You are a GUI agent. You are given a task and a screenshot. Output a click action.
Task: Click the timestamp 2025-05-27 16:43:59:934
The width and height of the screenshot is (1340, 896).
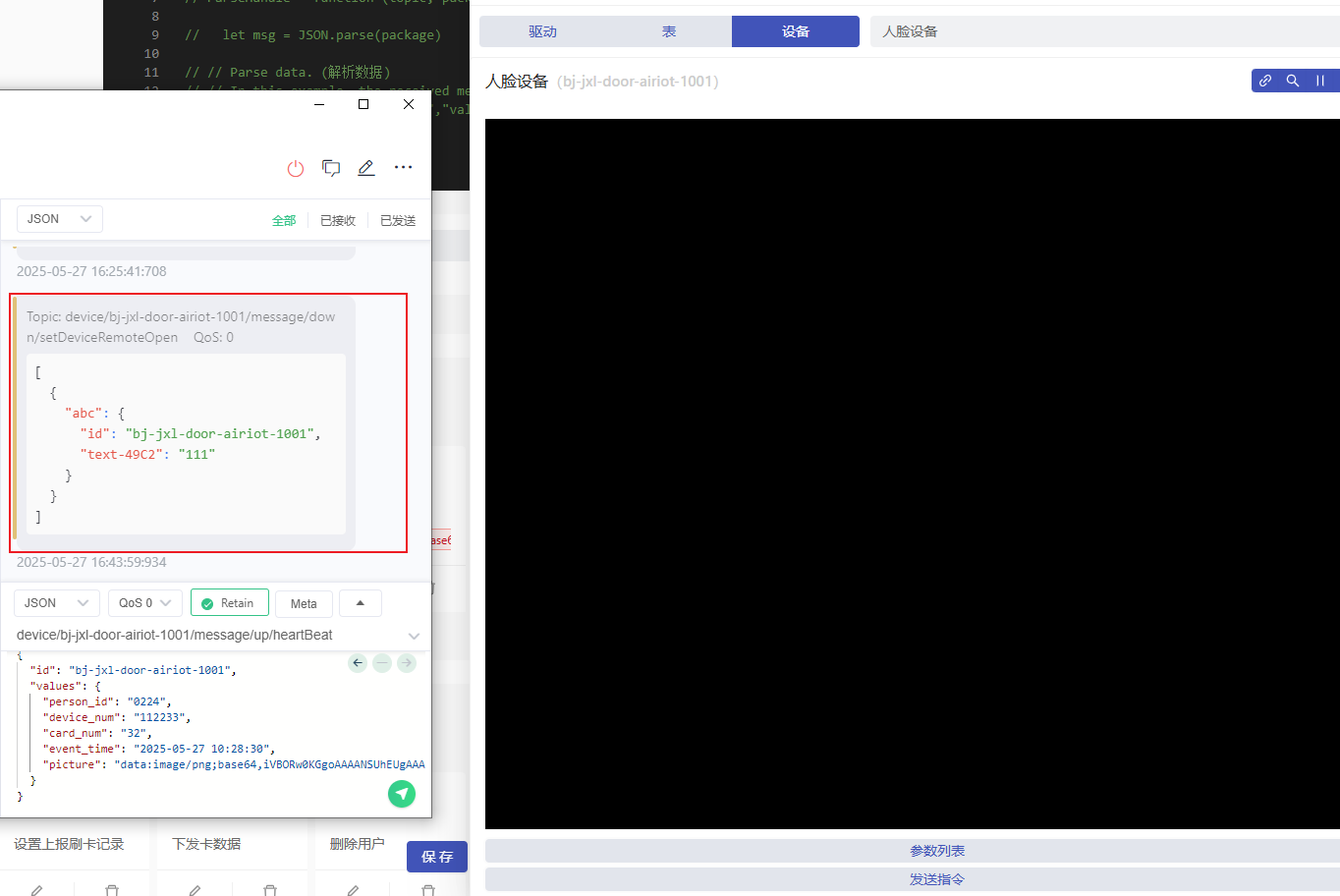pyautogui.click(x=91, y=562)
